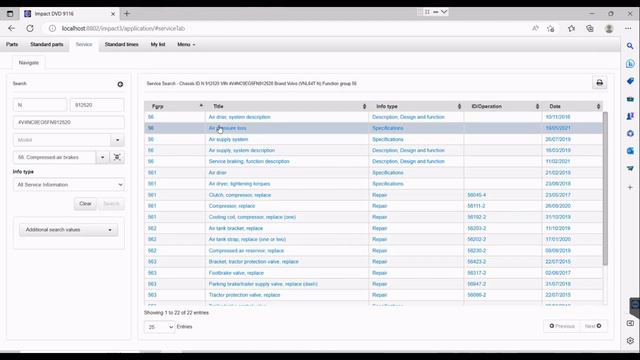Go to Next results page
This screenshot has width=640, height=360.
[593, 326]
